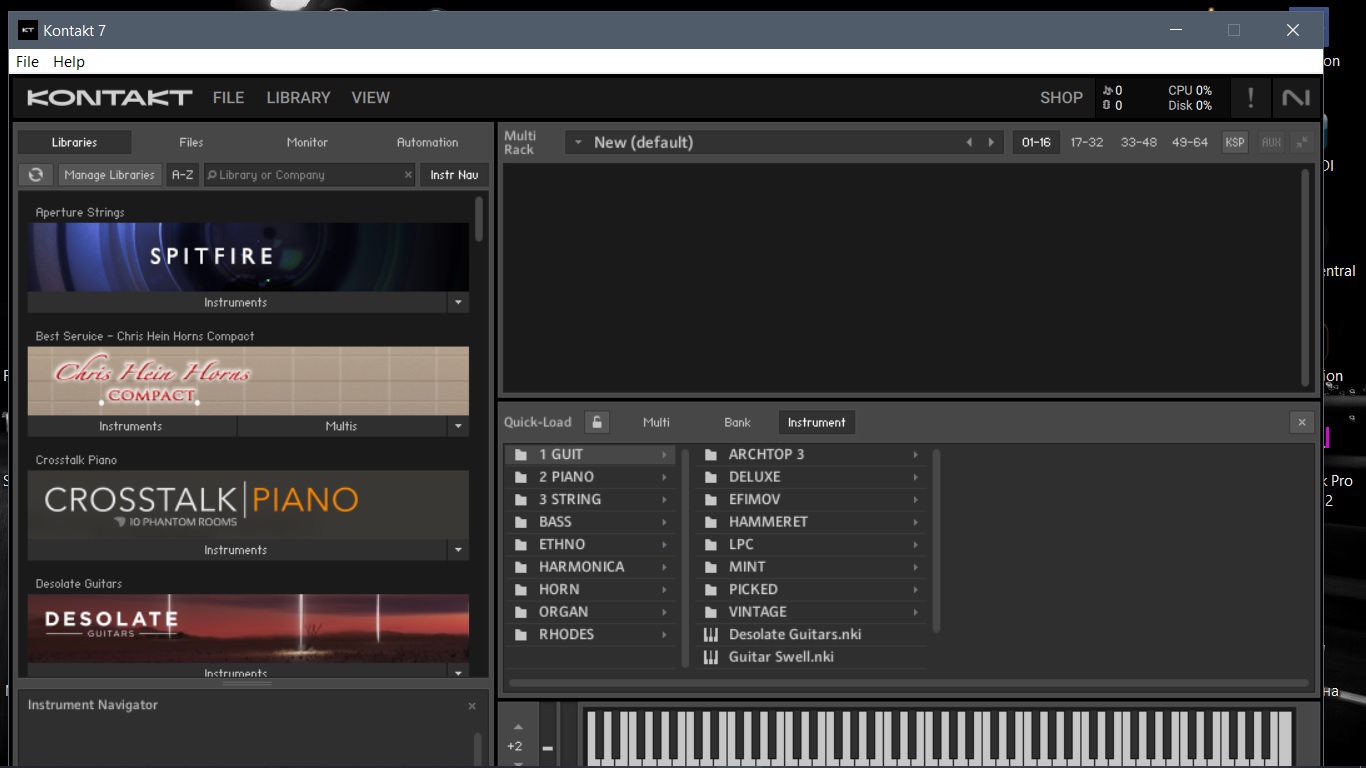Open the VIEW menu in Kontakt header
The height and width of the screenshot is (768, 1366).
(371, 97)
